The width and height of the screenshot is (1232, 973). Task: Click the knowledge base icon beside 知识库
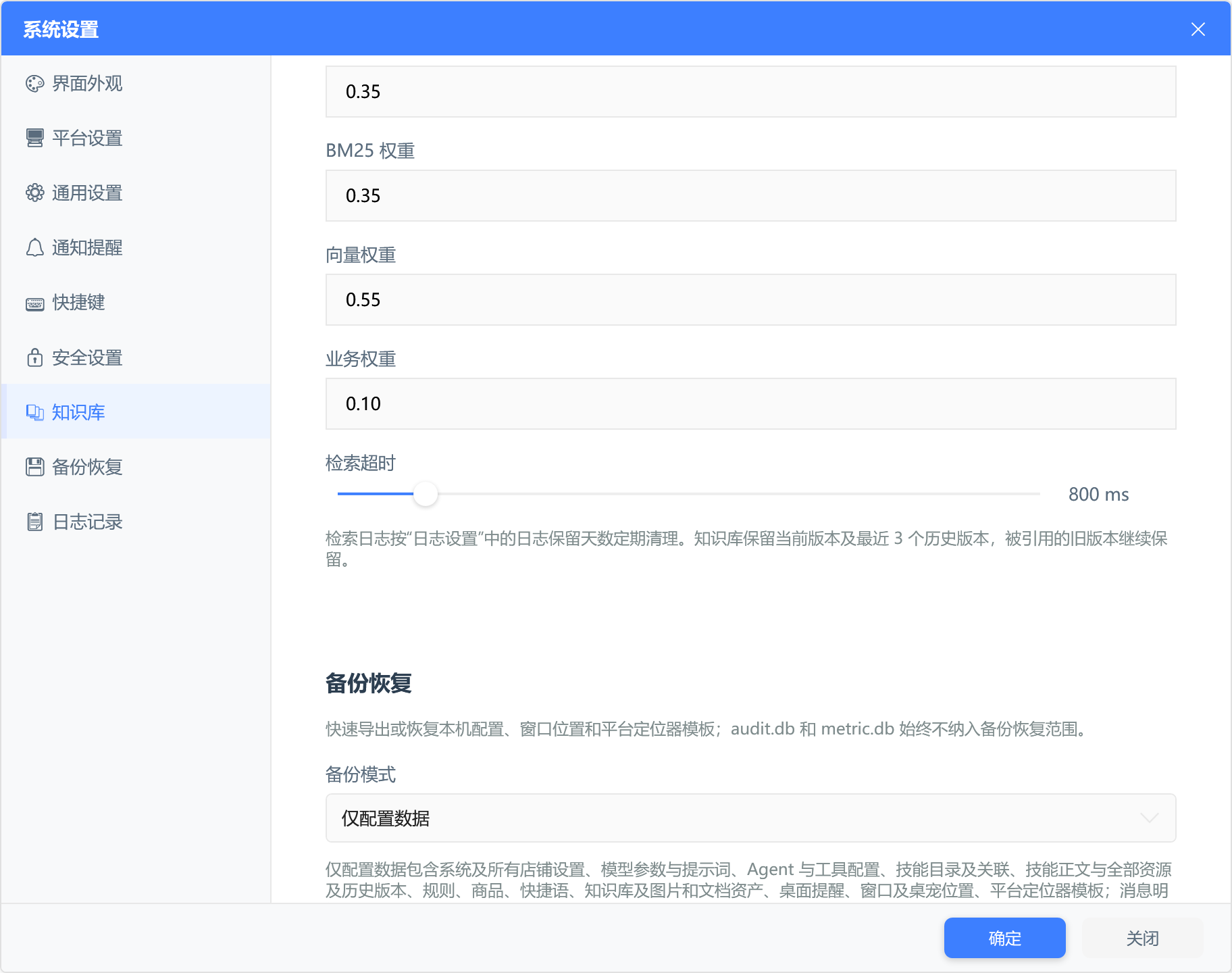coord(34,412)
